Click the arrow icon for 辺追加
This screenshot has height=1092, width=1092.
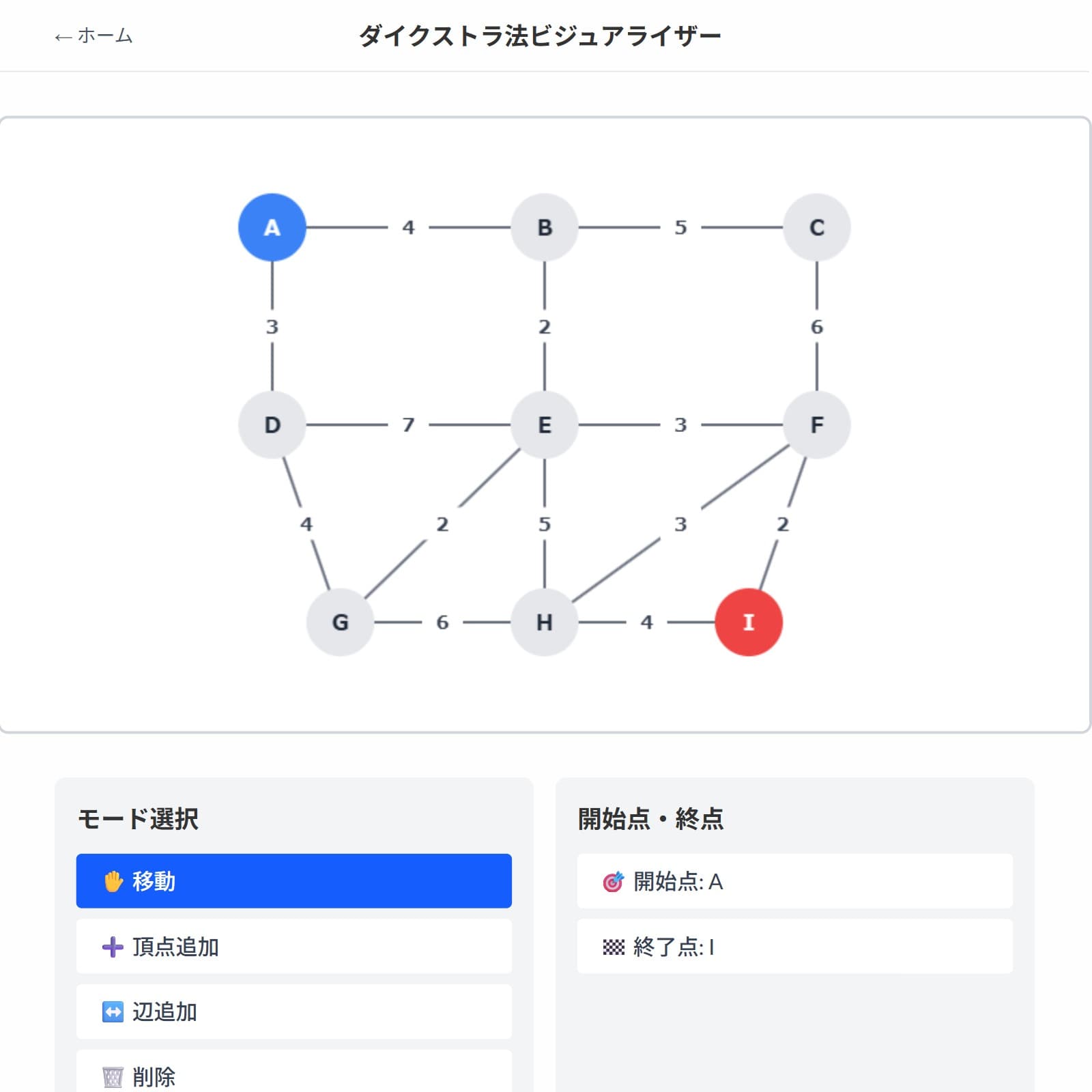pyautogui.click(x=113, y=1011)
